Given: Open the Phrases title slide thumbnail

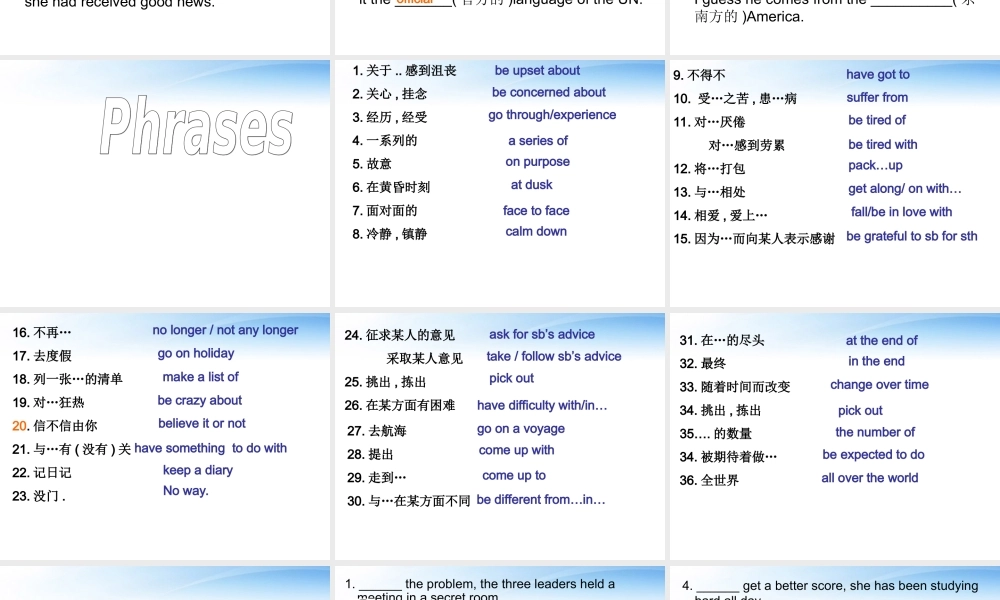Looking at the screenshot, I should [165, 183].
